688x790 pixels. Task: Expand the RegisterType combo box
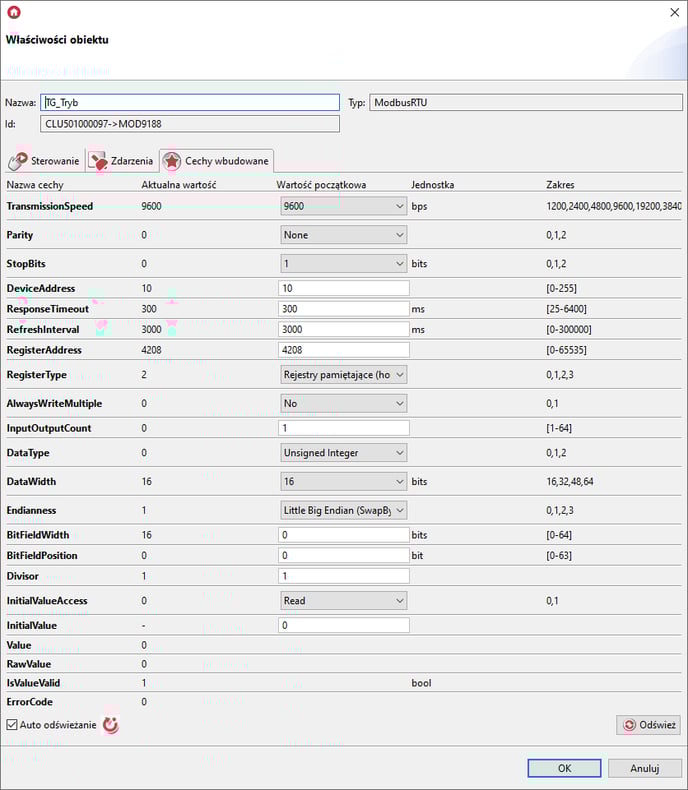click(x=343, y=375)
